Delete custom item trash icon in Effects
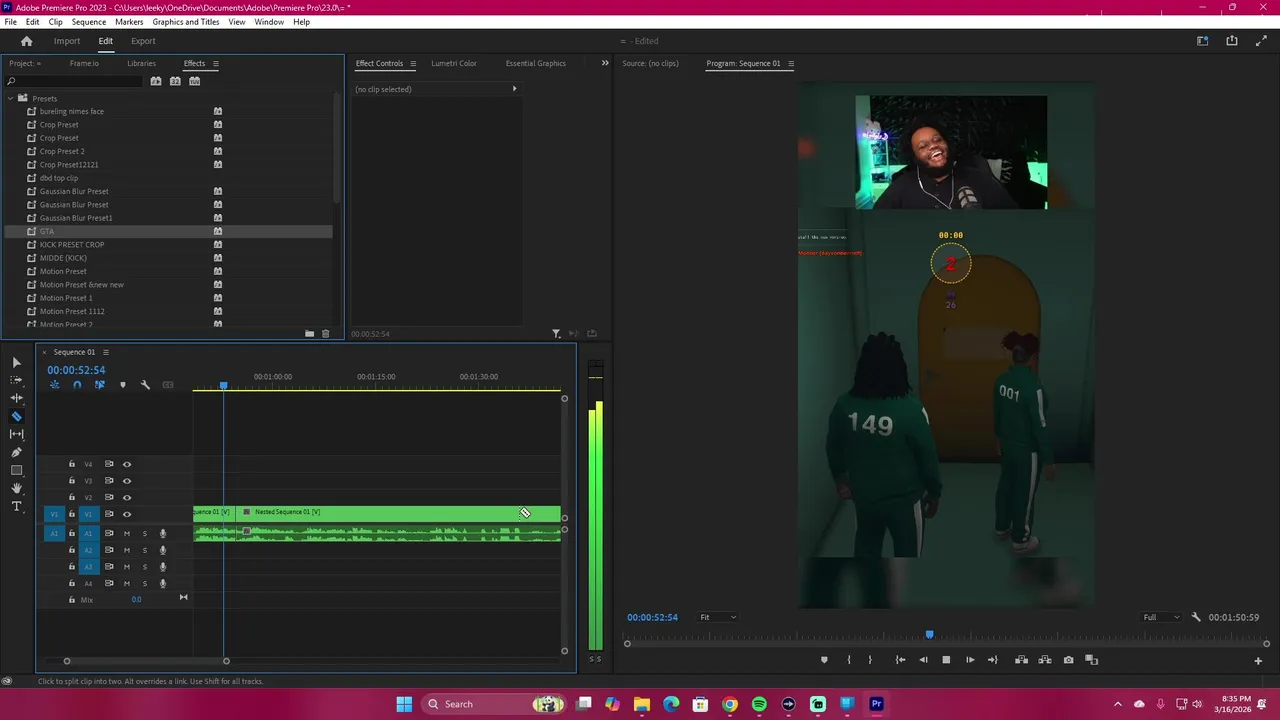The height and width of the screenshot is (720, 1280). 325,334
